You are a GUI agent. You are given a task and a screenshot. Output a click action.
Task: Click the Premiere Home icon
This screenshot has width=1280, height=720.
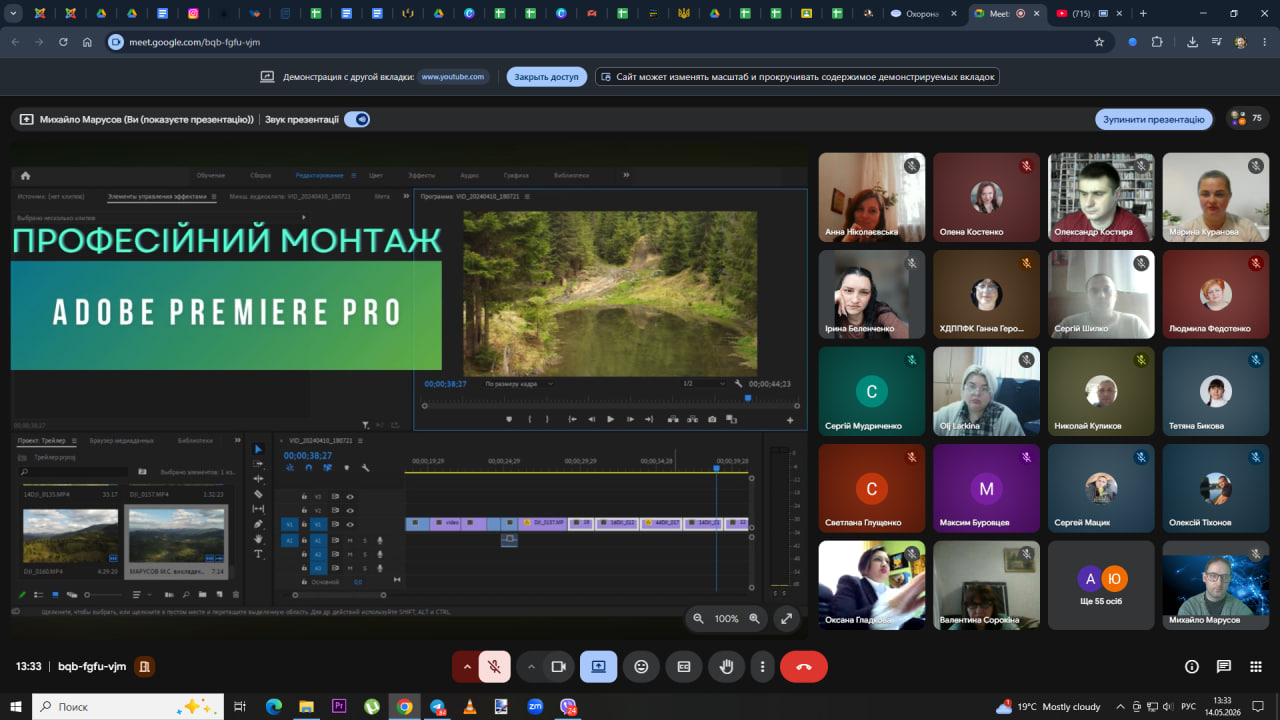point(25,175)
